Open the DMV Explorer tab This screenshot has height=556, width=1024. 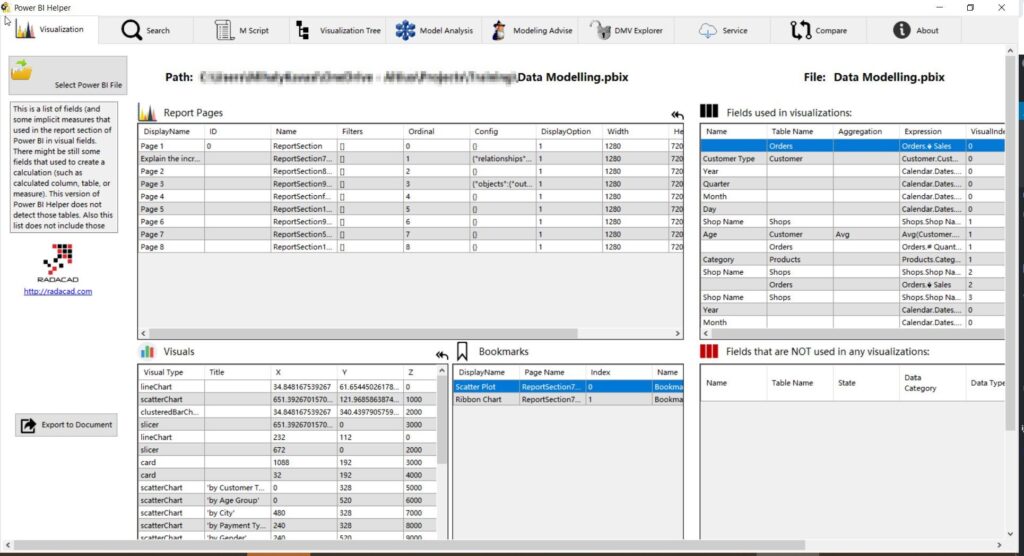(626, 30)
